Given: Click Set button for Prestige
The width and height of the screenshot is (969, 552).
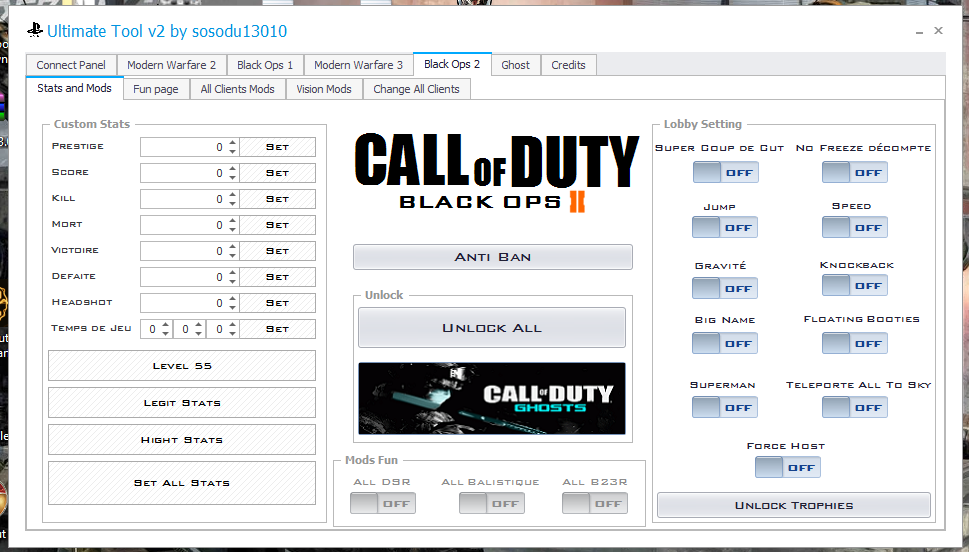Looking at the screenshot, I should coord(277,147).
